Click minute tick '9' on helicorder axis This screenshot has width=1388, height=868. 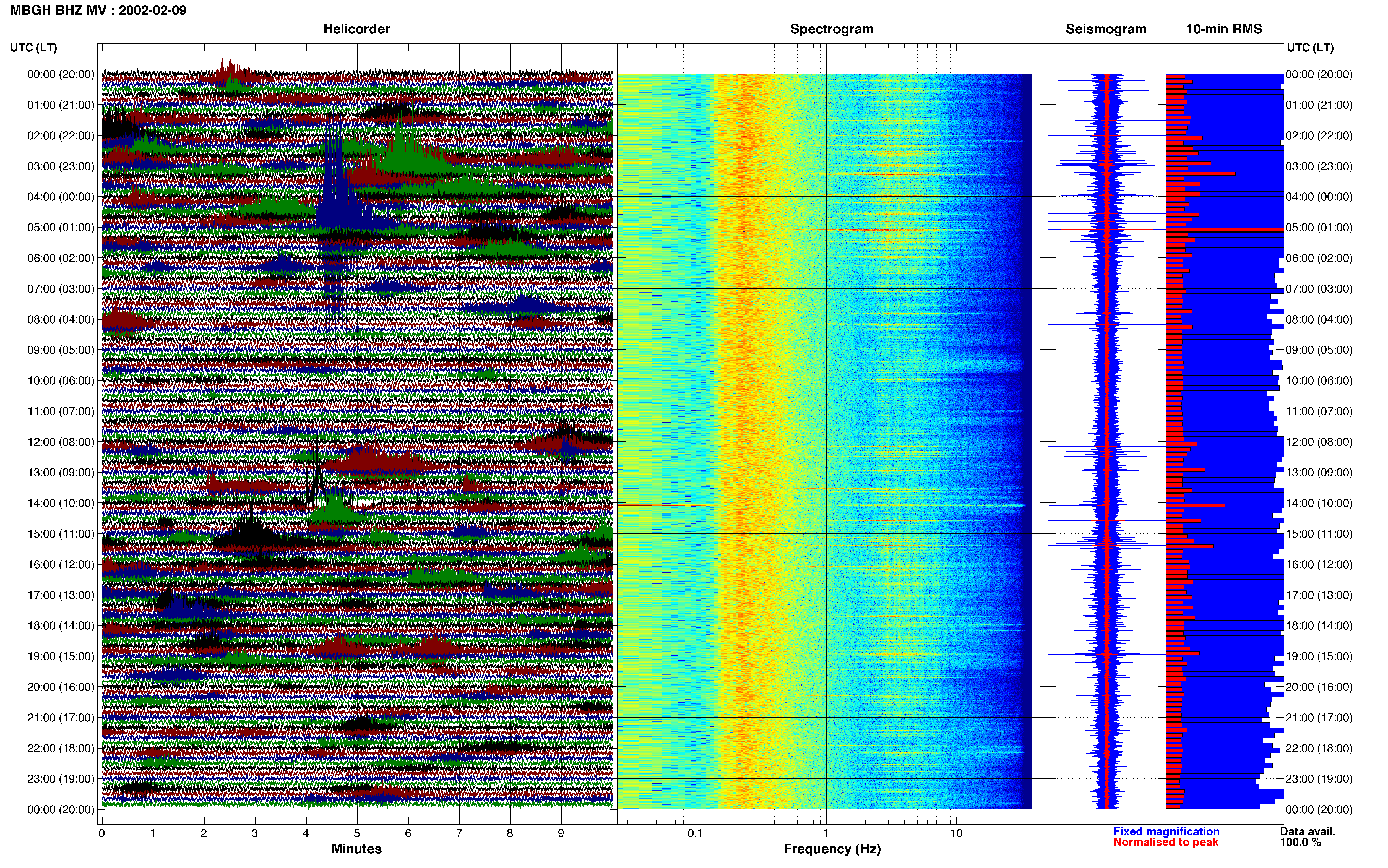561,833
